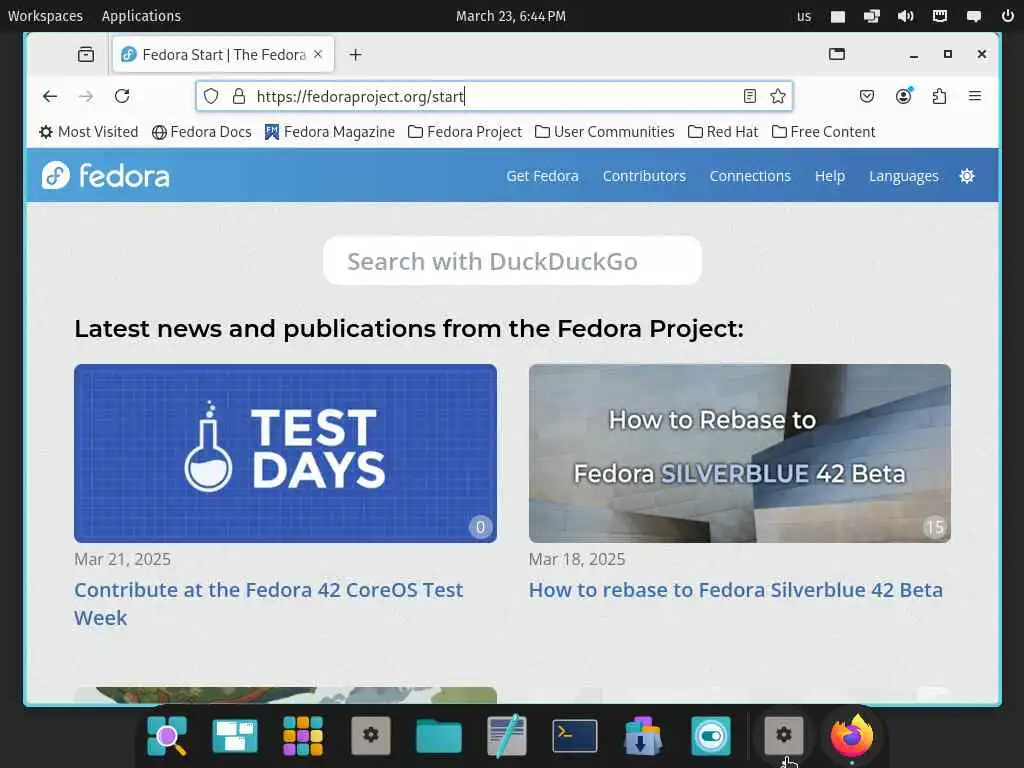Click the Firefox icon in dock
This screenshot has height=768, width=1024.
[852, 736]
